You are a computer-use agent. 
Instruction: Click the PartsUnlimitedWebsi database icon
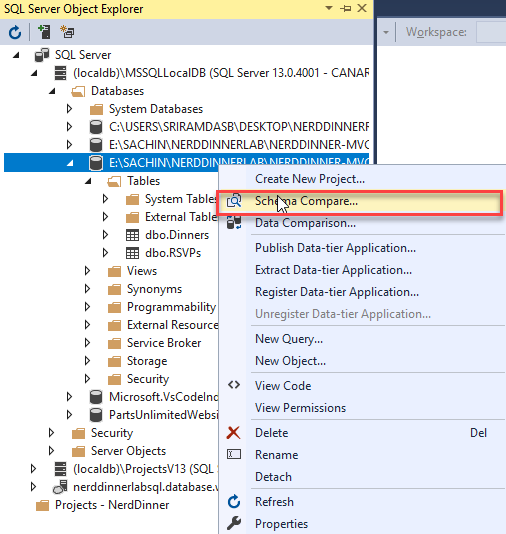[96, 415]
